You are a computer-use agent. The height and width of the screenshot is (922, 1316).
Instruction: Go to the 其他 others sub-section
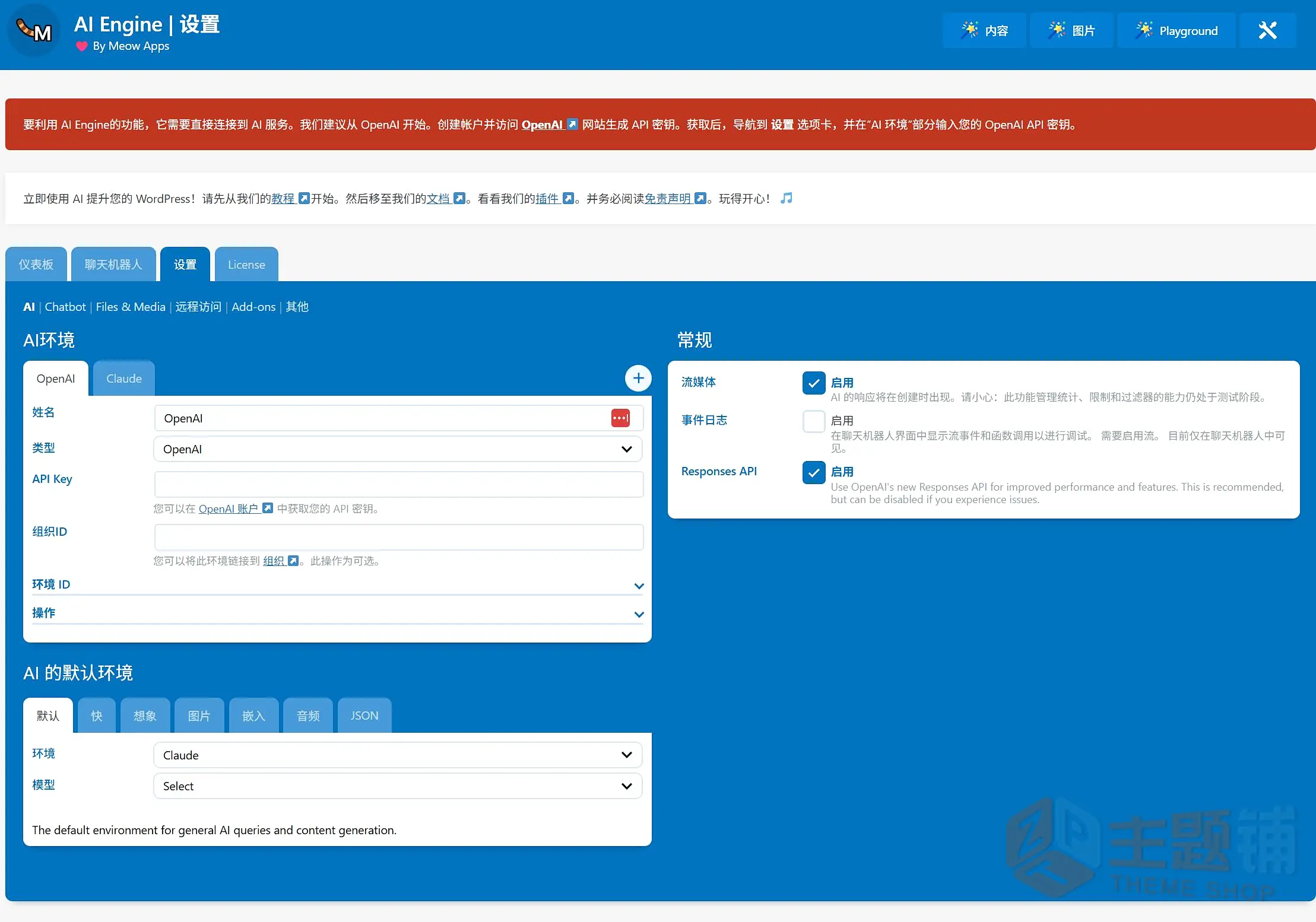[x=297, y=307]
